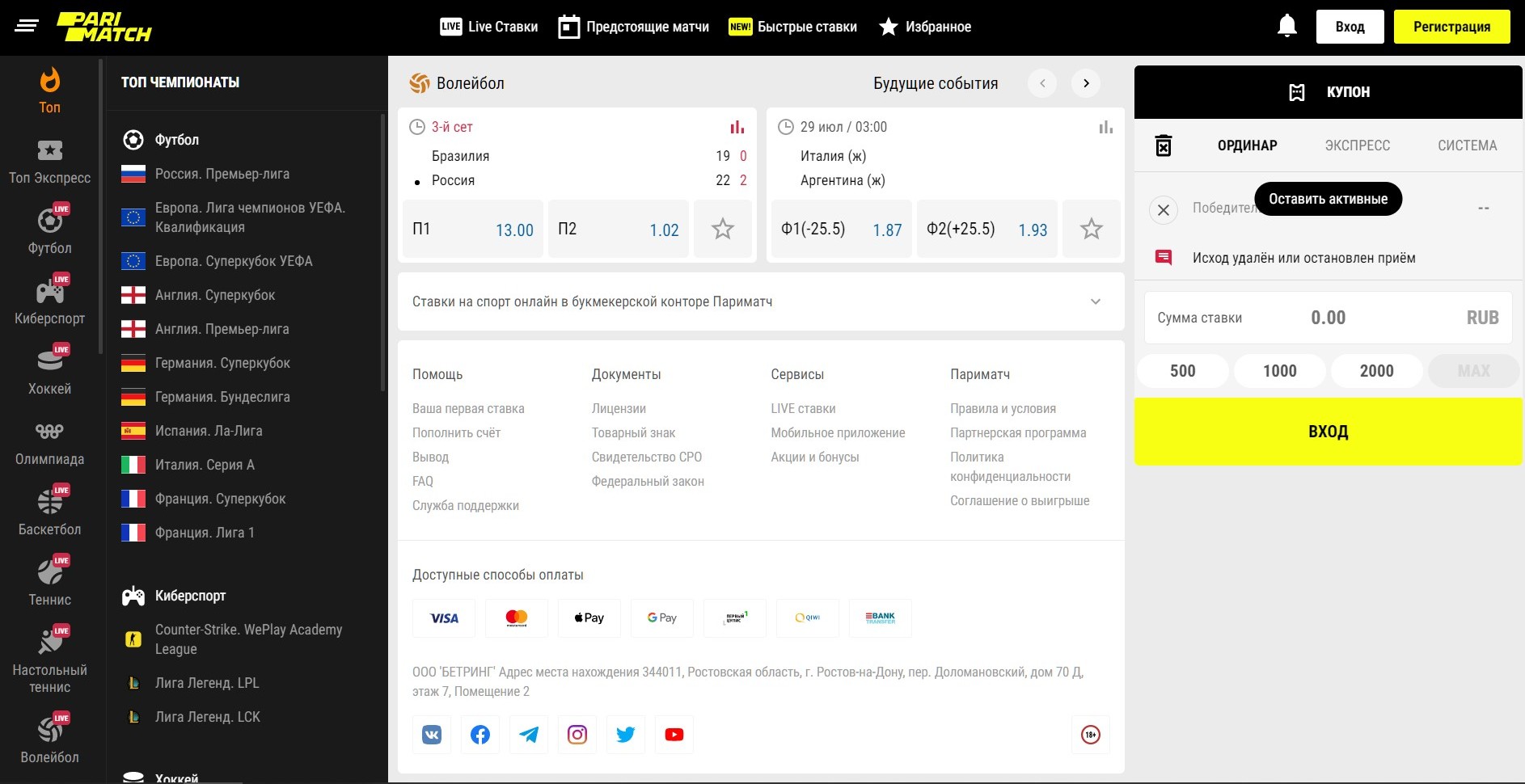Image resolution: width=1525 pixels, height=784 pixels.
Task: Open Служба поддержки link
Action: [466, 505]
